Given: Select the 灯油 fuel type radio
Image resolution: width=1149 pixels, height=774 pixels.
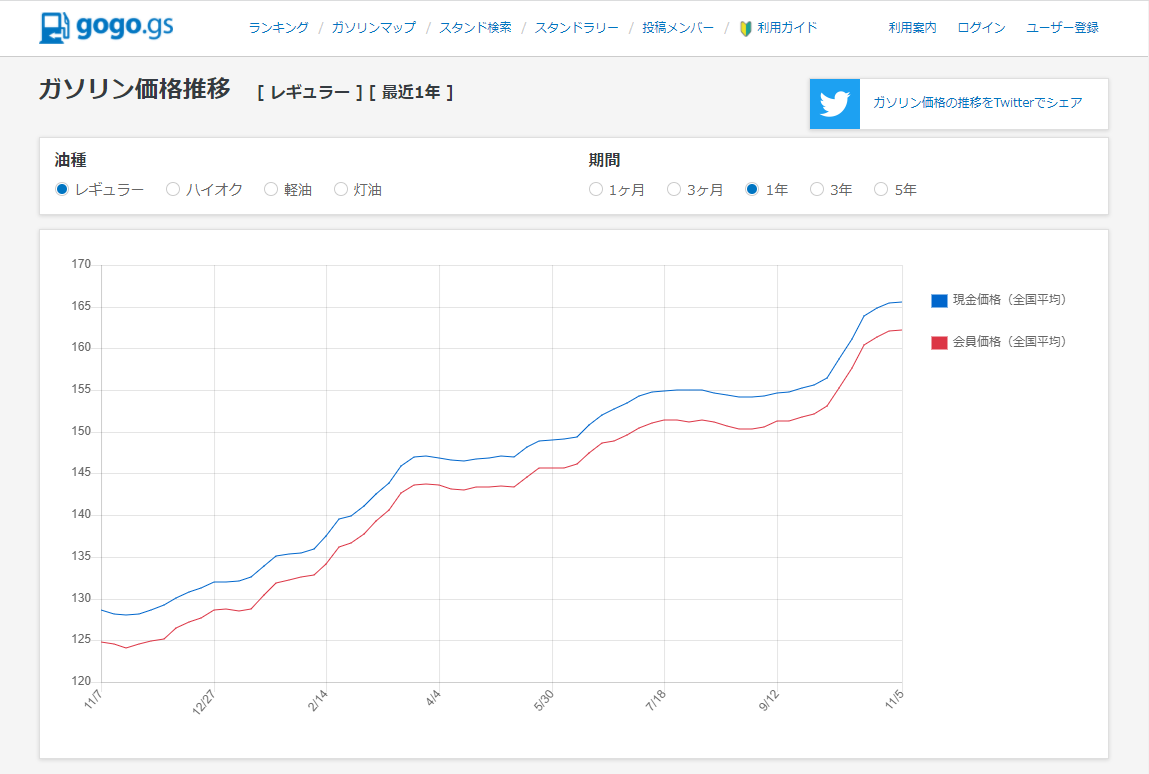Looking at the screenshot, I should (x=341, y=189).
